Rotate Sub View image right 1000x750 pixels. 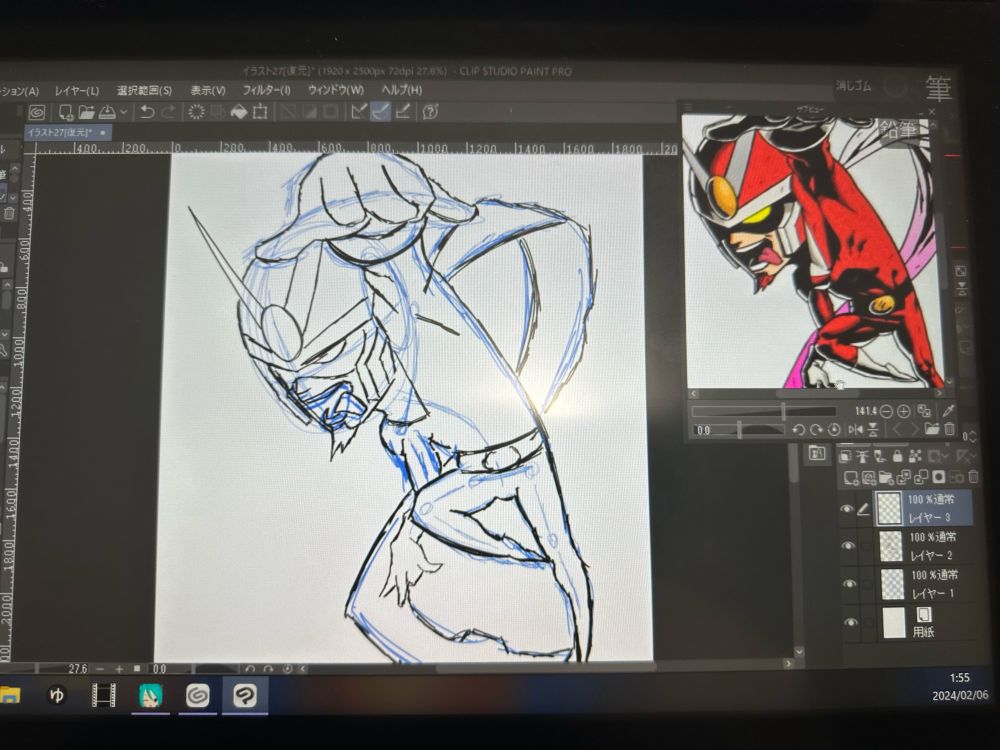pos(816,430)
